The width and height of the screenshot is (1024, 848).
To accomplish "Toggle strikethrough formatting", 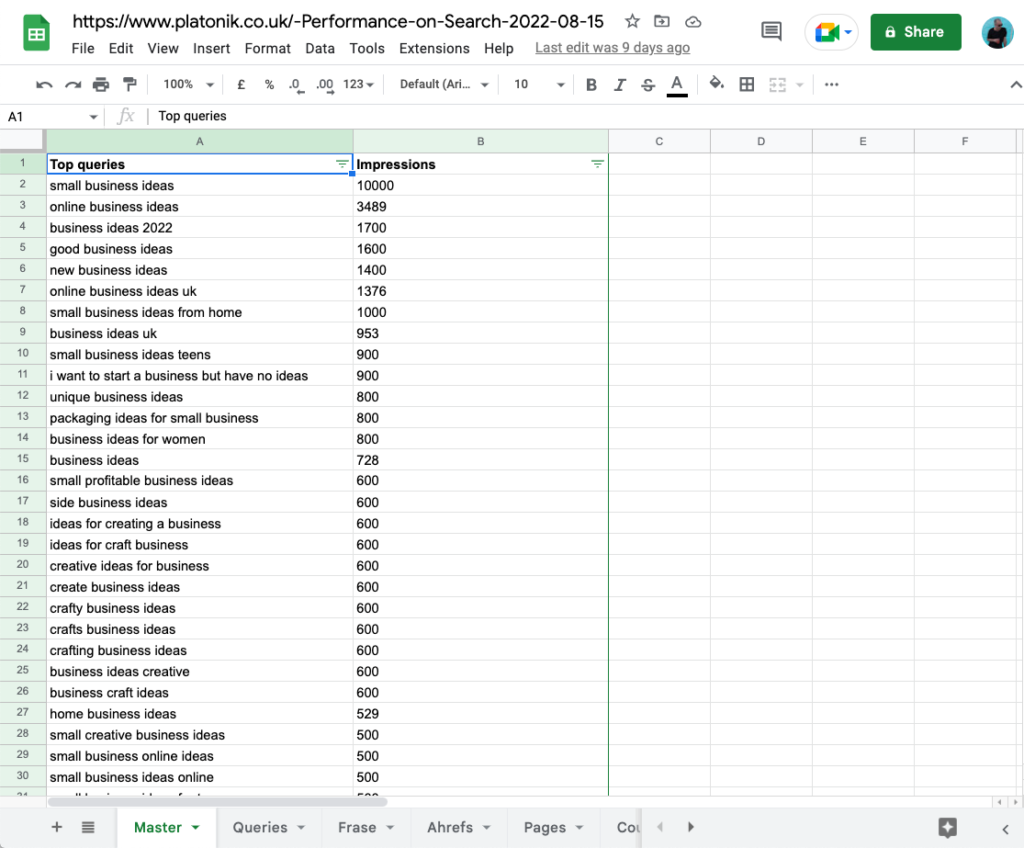I will click(x=648, y=85).
